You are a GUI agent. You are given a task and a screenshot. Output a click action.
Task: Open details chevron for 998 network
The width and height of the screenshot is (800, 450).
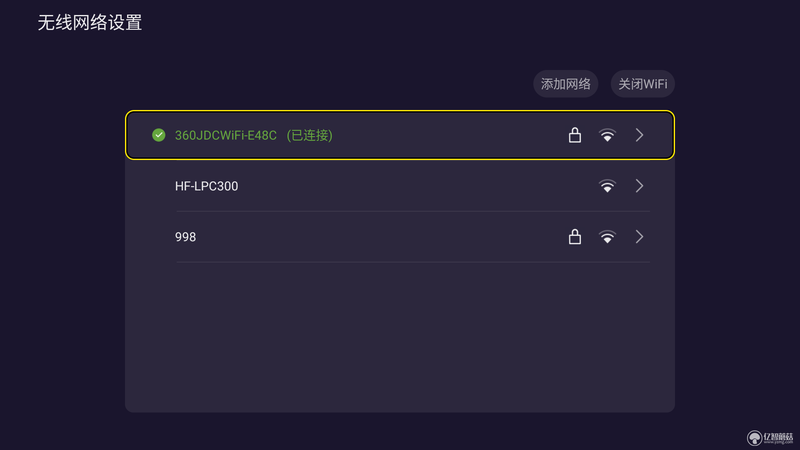[x=639, y=237]
